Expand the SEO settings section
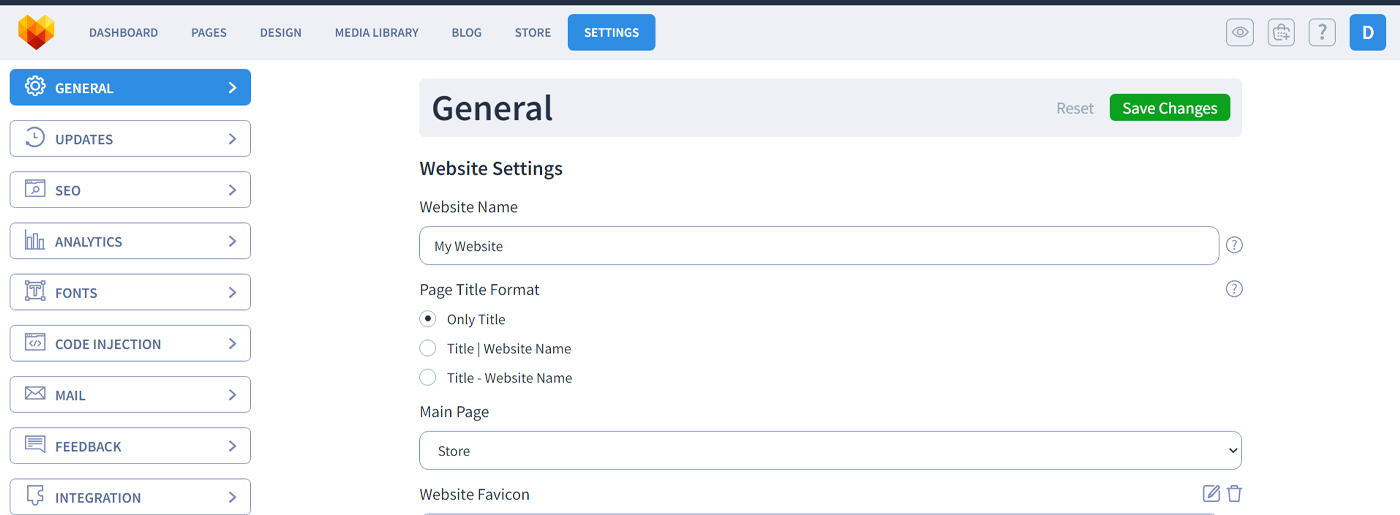Image resolution: width=1400 pixels, height=515 pixels. [x=130, y=190]
